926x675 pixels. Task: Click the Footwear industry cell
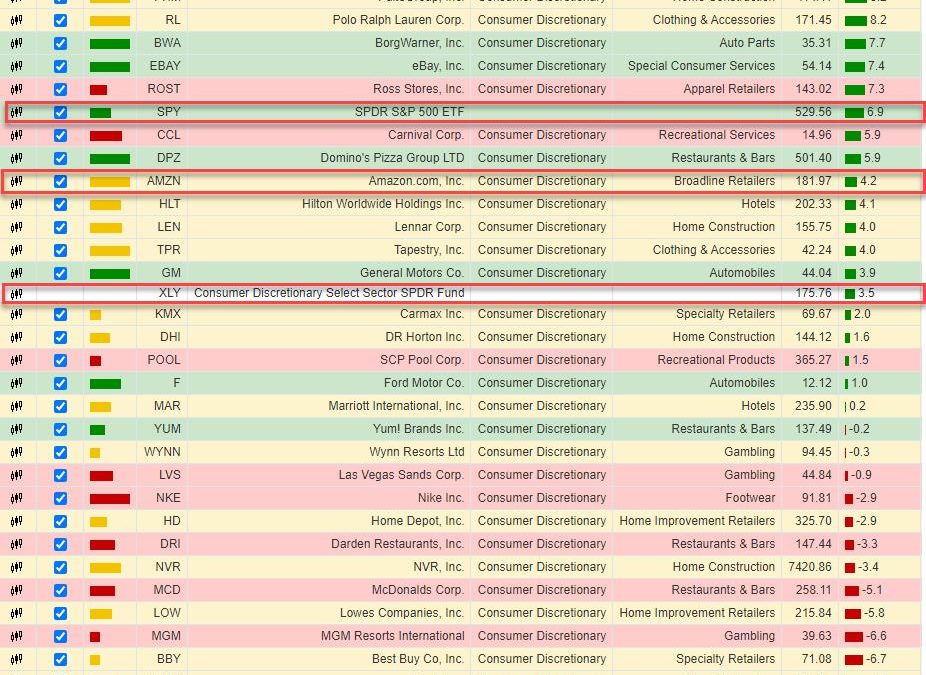click(x=750, y=498)
